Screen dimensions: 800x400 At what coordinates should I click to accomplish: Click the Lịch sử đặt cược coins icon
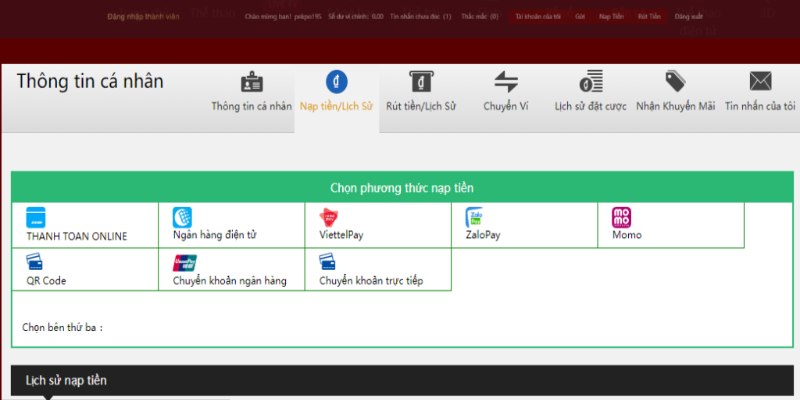[x=591, y=83]
